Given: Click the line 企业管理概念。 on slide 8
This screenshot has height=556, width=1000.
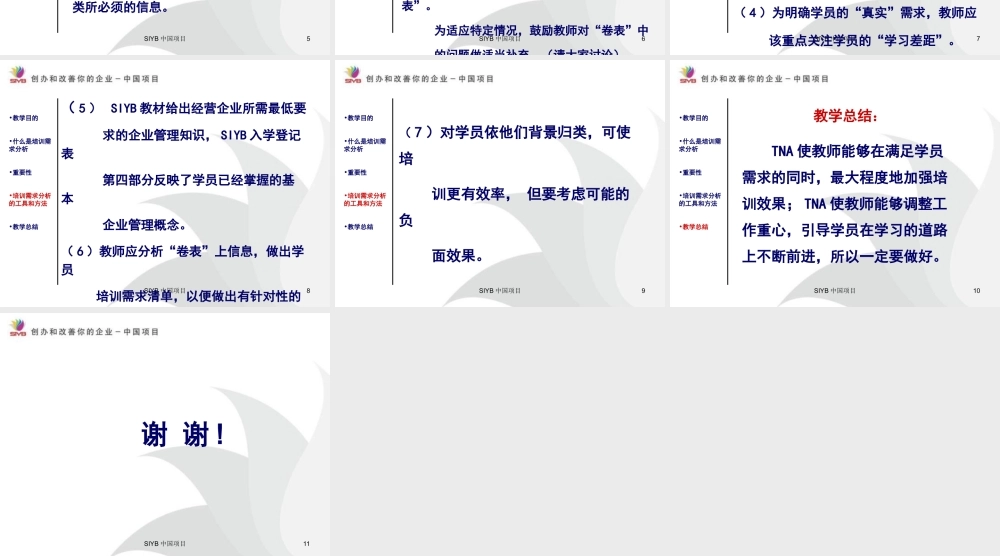Looking at the screenshot, I should 145,225.
